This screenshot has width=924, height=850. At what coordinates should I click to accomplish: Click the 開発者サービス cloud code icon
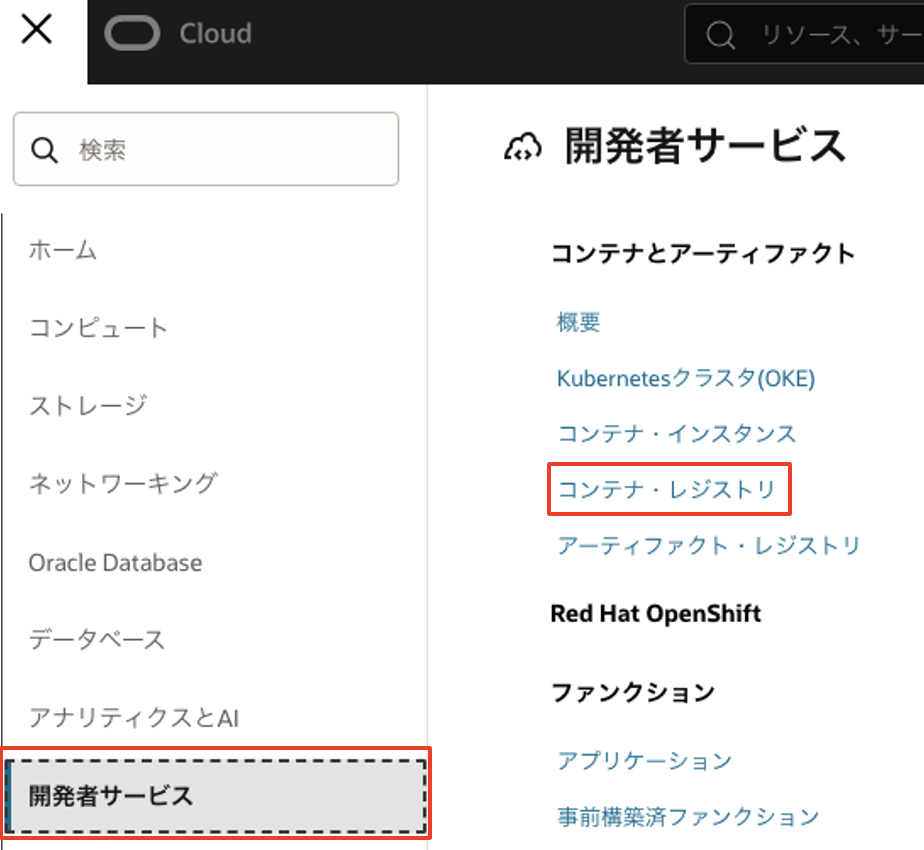pyautogui.click(x=521, y=148)
